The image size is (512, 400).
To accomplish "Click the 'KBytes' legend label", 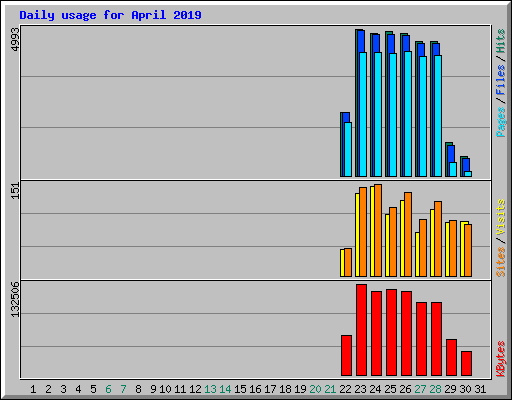I will click(x=501, y=359).
